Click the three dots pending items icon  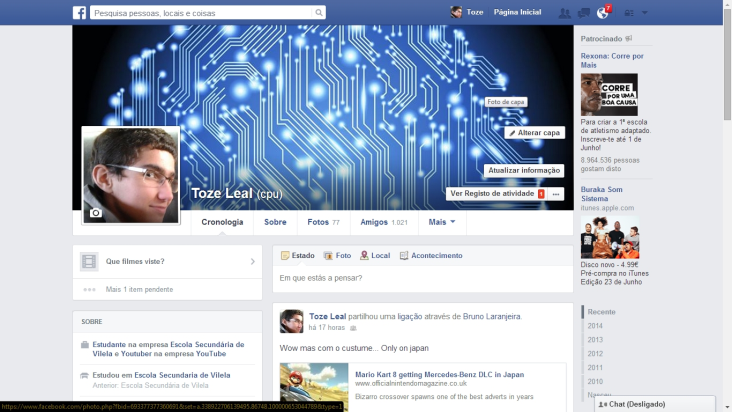coord(89,290)
